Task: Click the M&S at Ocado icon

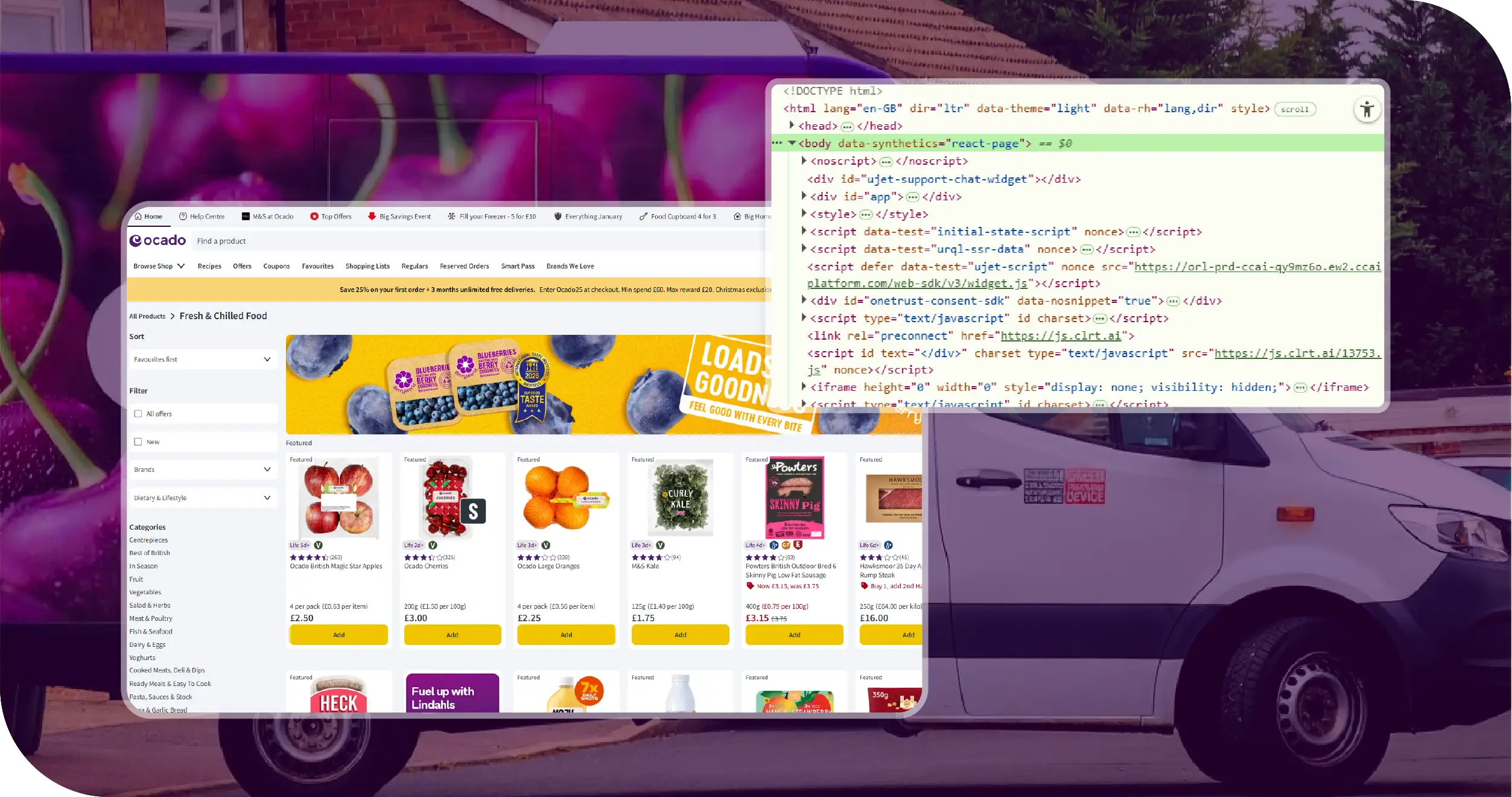Action: point(245,216)
